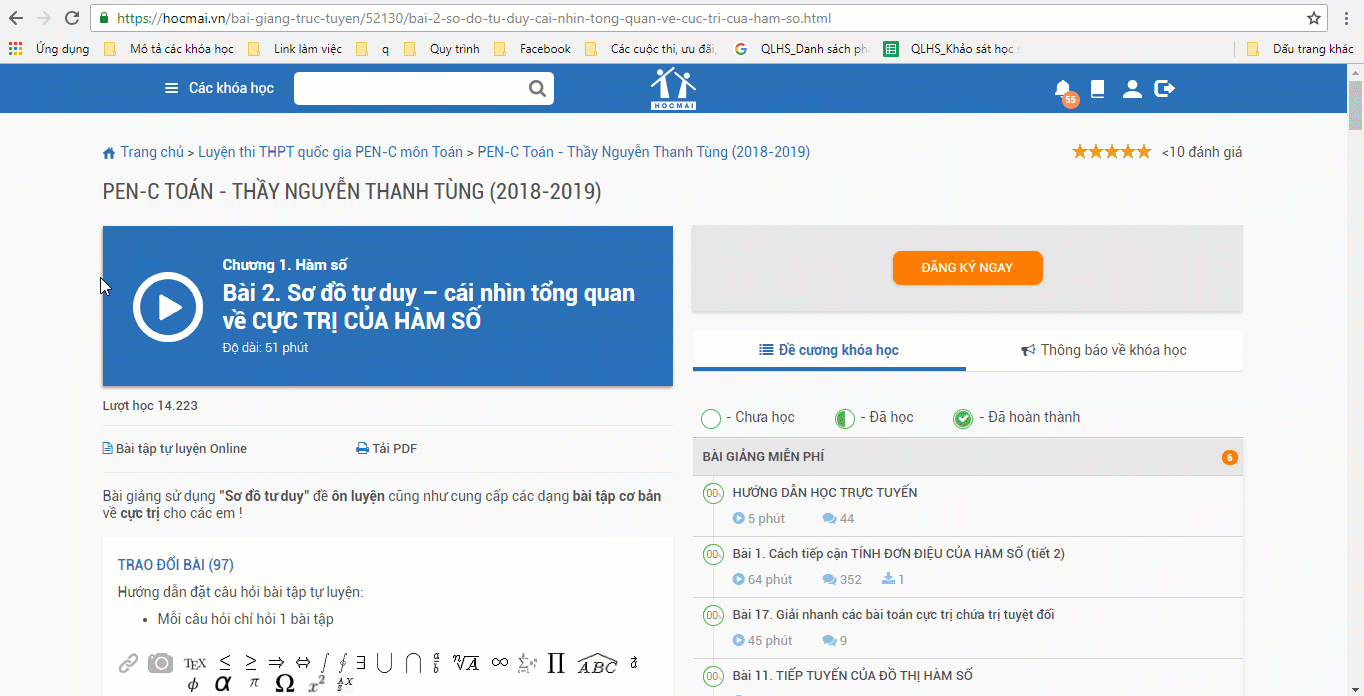Insert the product Pi symbol
This screenshot has width=1364, height=696.
(557, 663)
